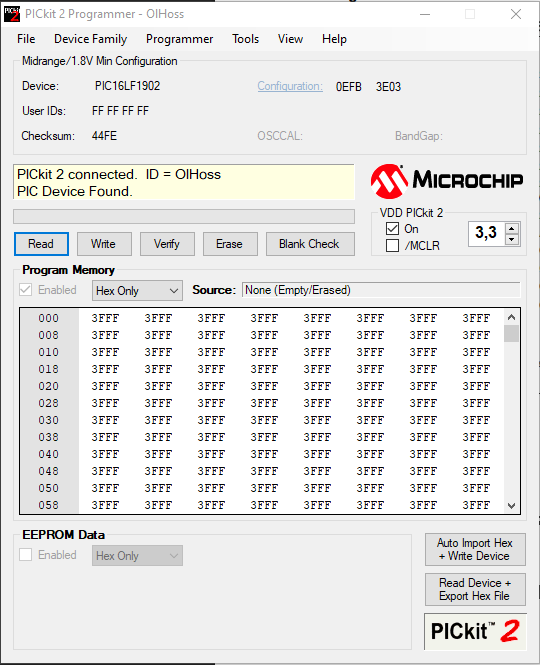This screenshot has height=665, width=540.
Task: Open the Programmer menu
Action: [179, 39]
